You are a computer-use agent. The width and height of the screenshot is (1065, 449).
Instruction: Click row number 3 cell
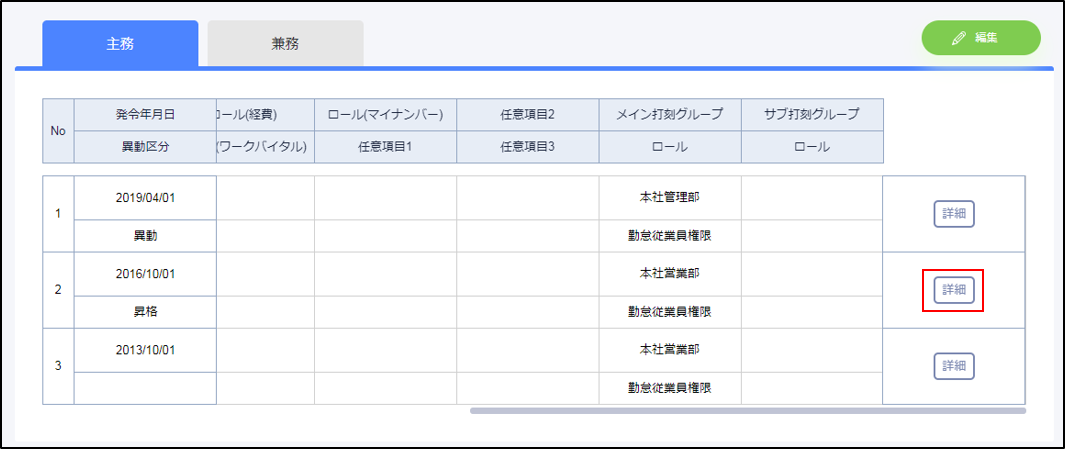(x=58, y=366)
